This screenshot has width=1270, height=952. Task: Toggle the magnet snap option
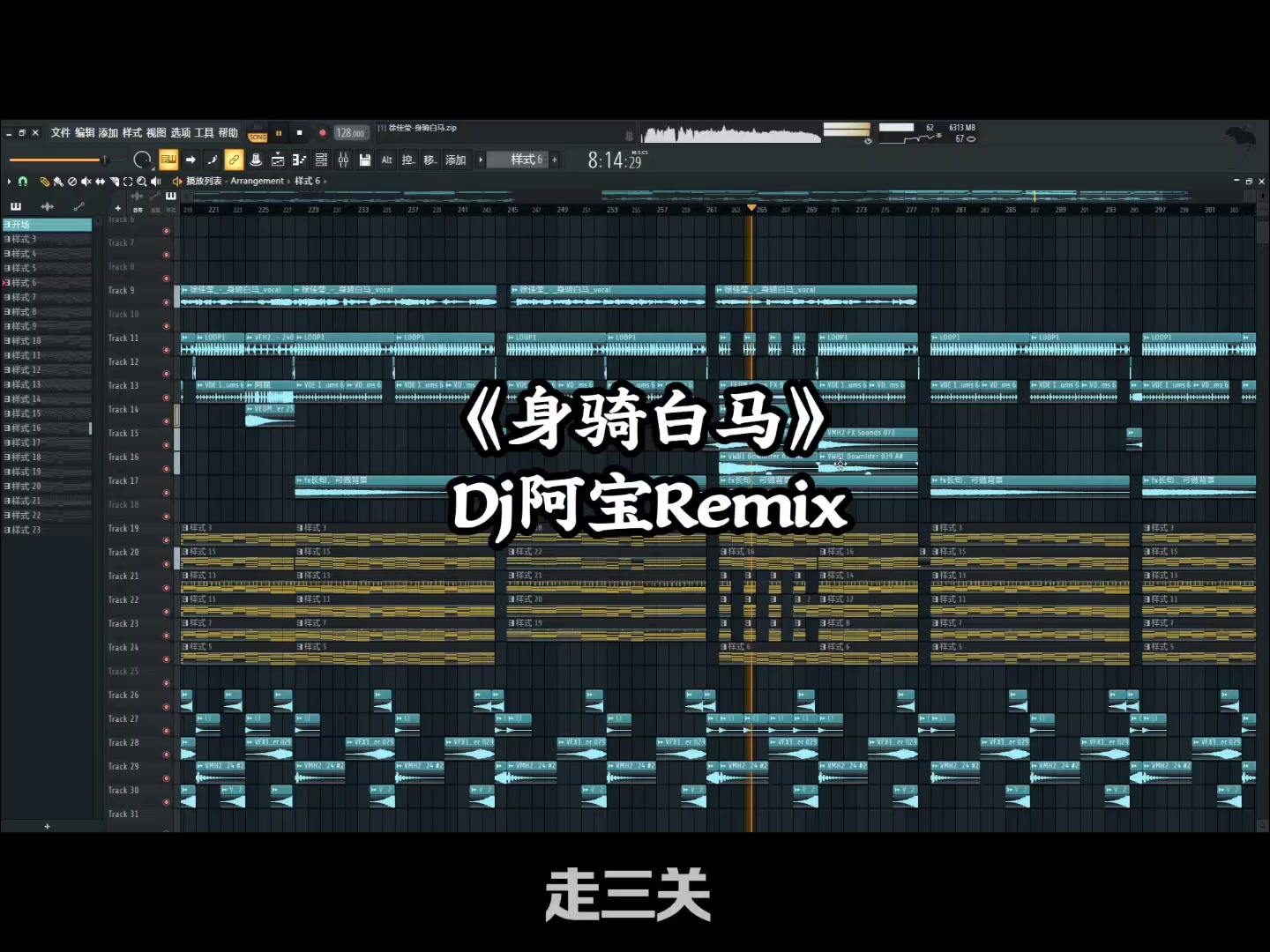click(x=23, y=182)
